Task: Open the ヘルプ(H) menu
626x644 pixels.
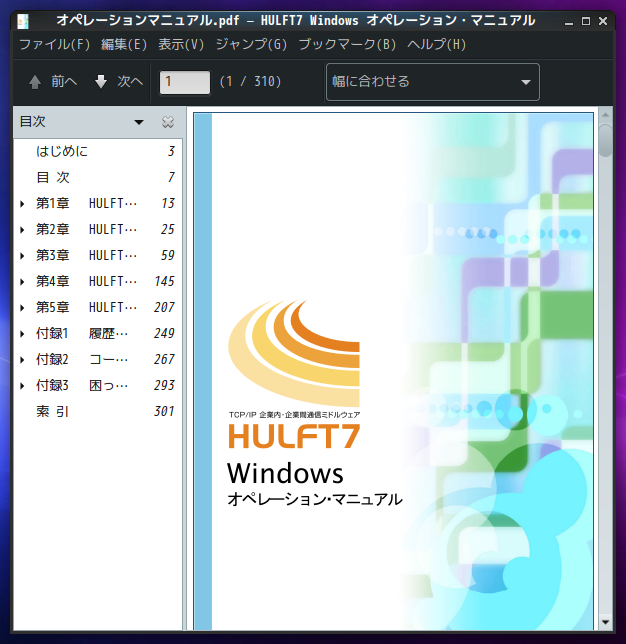Action: tap(437, 44)
